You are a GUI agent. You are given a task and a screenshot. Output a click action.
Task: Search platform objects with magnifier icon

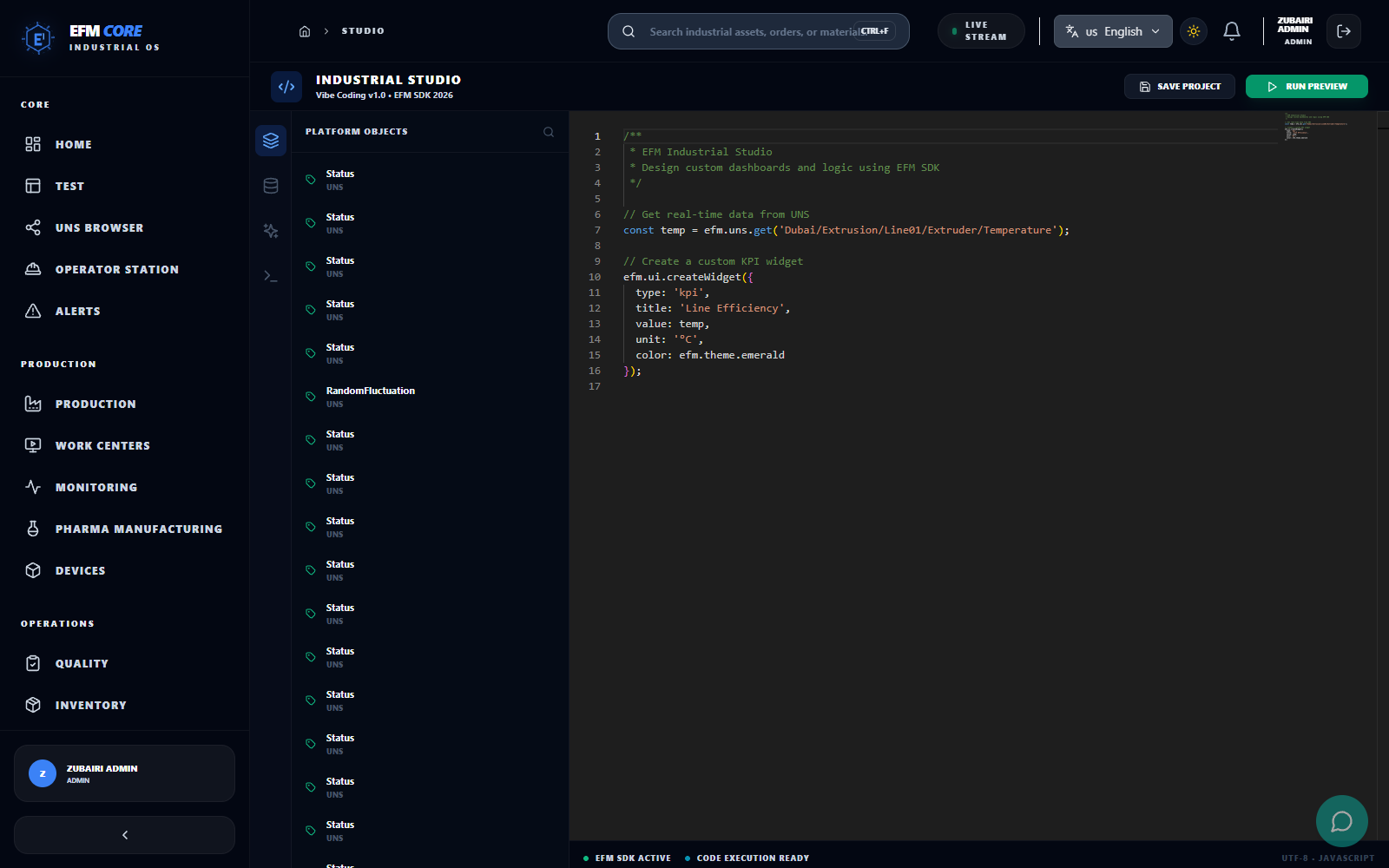(549, 132)
